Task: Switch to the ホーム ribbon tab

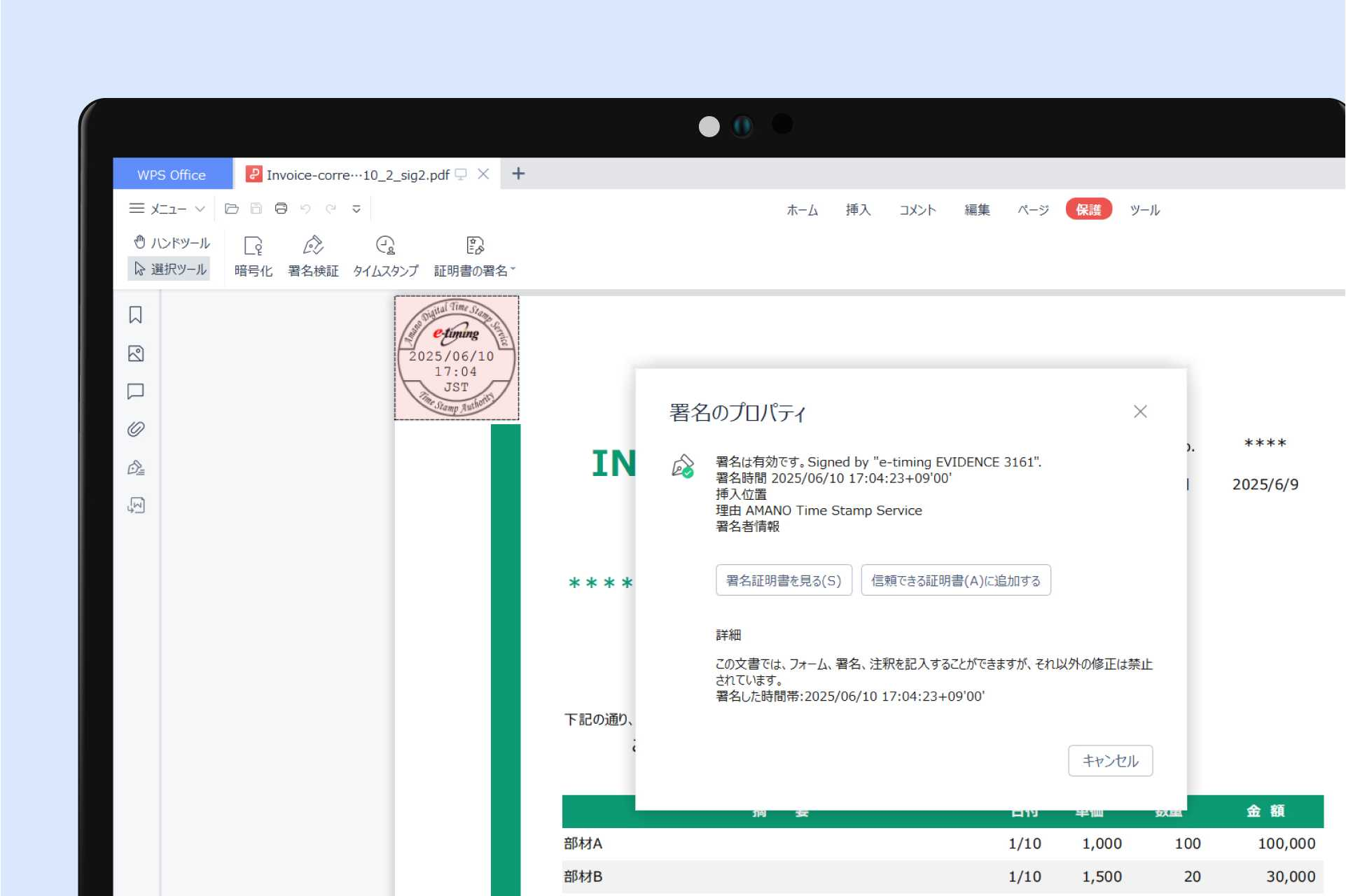Action: [x=803, y=209]
